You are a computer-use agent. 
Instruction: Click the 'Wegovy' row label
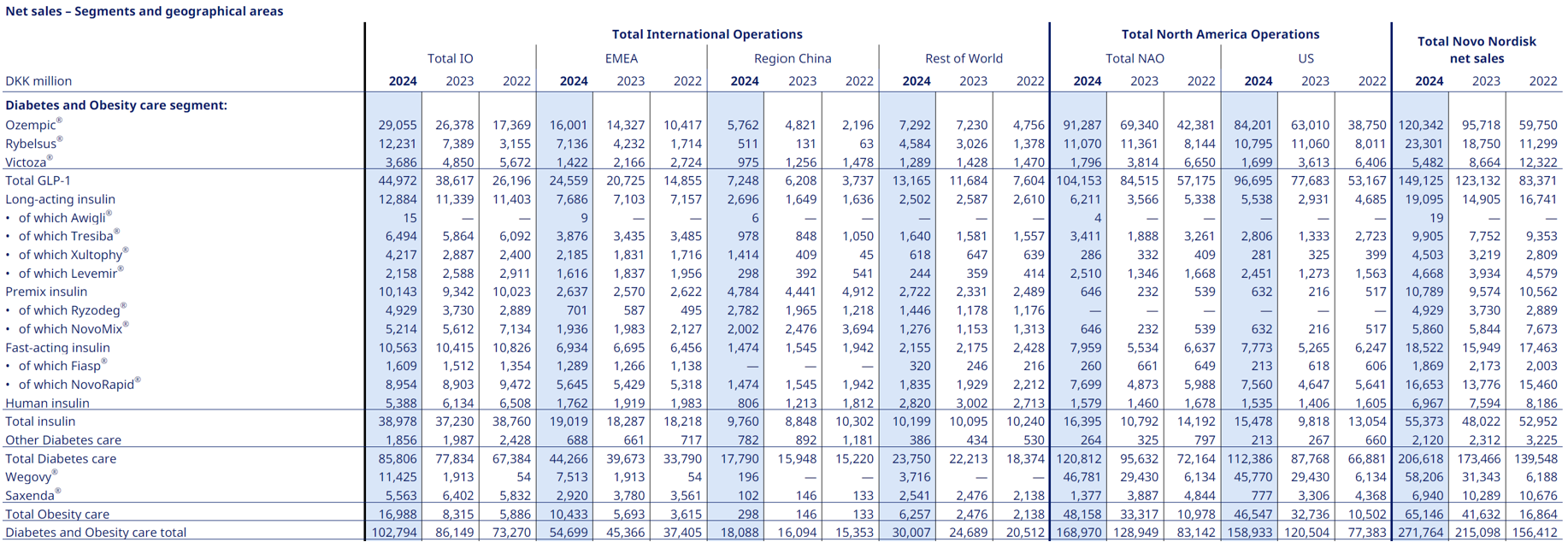tap(32, 477)
